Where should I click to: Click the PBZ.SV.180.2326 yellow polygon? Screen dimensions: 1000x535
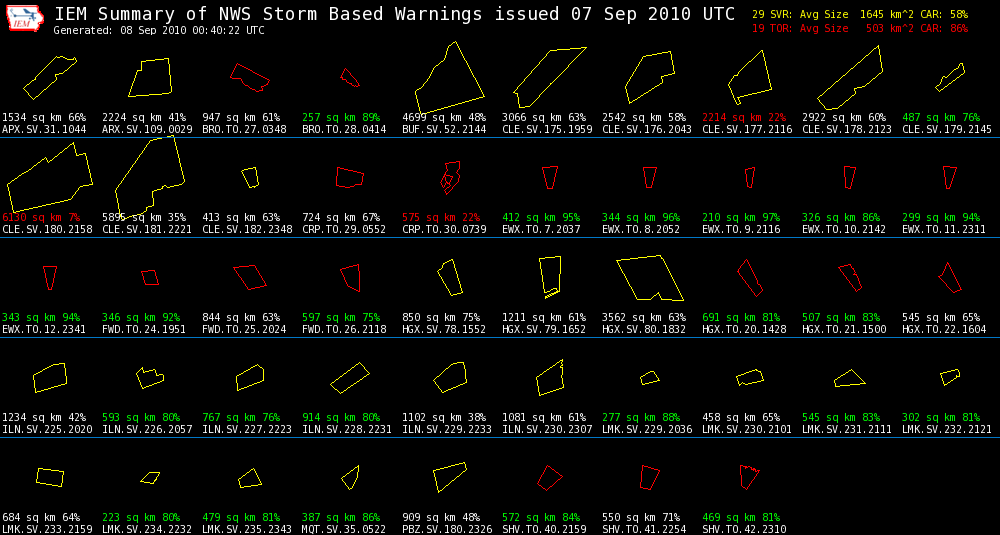(450, 477)
